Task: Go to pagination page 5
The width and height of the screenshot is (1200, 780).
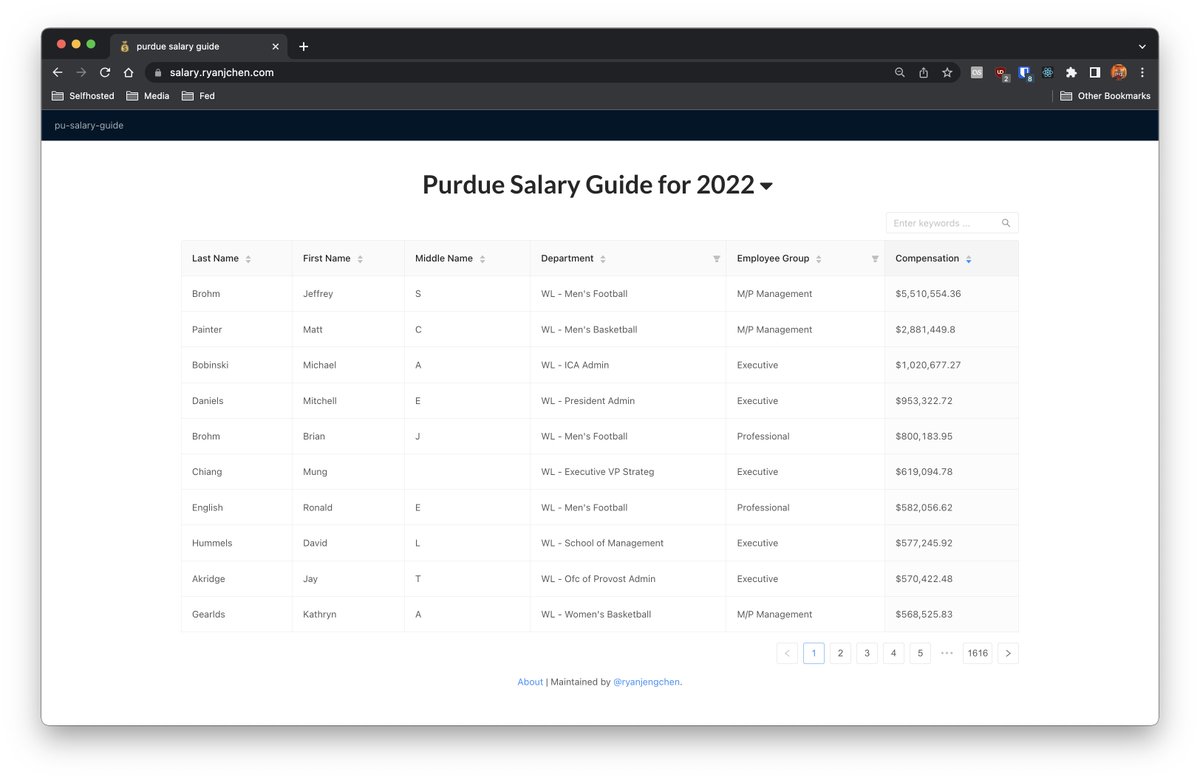Action: point(920,653)
